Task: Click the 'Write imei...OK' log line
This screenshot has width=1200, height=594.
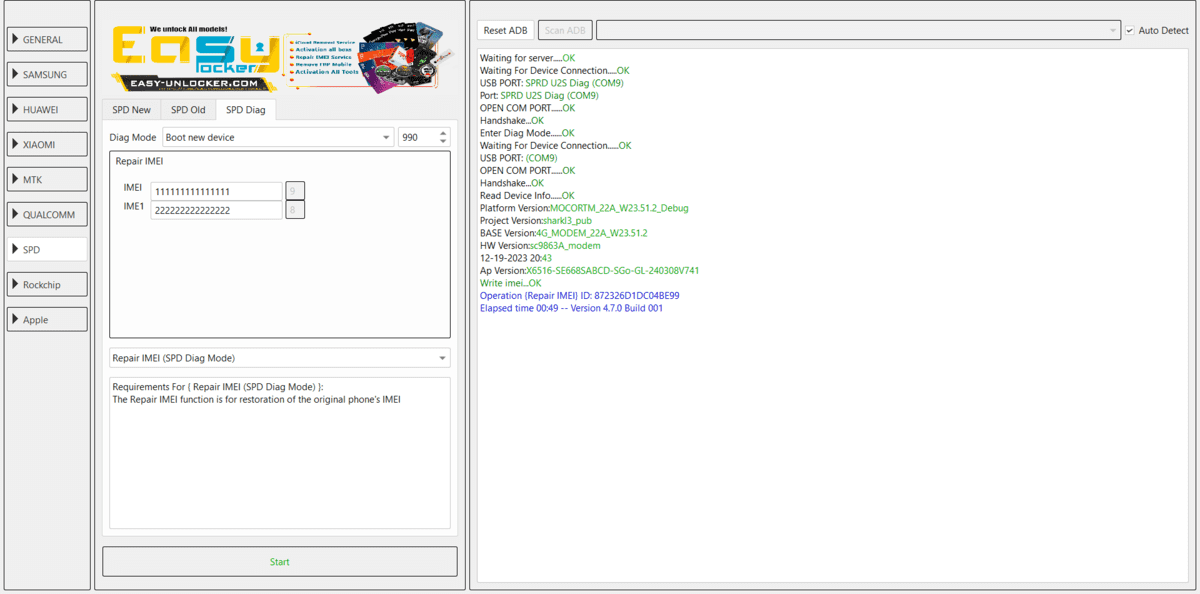Action: point(510,283)
